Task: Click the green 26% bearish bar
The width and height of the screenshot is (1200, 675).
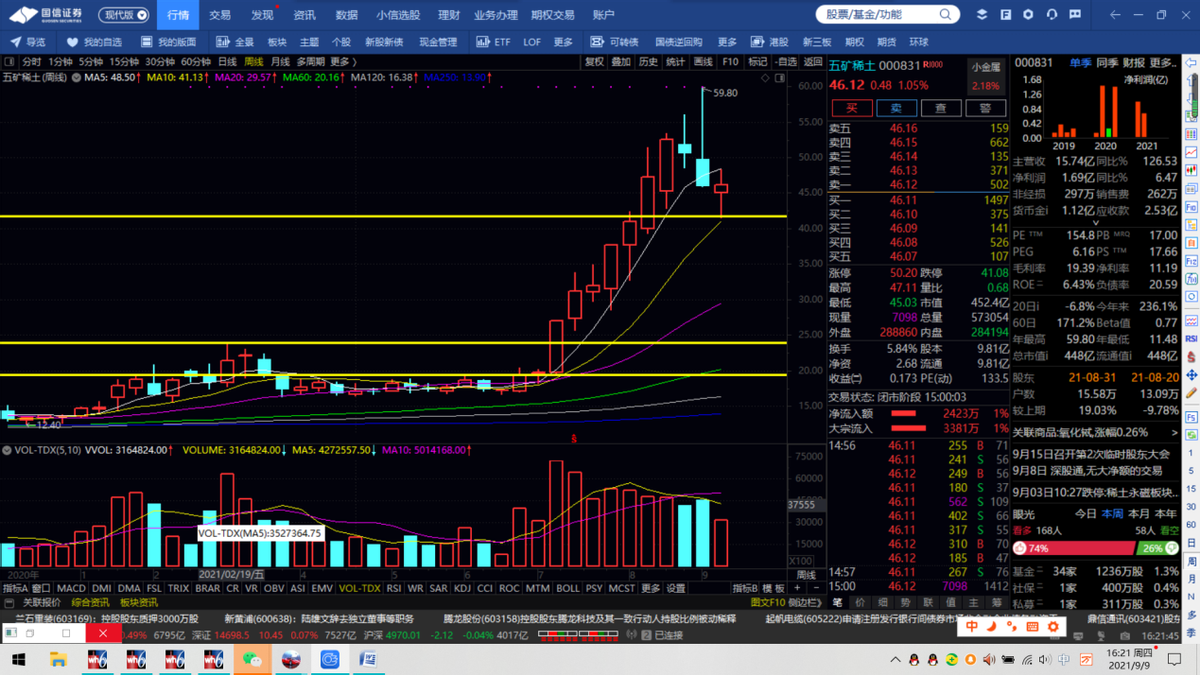Action: [1158, 548]
